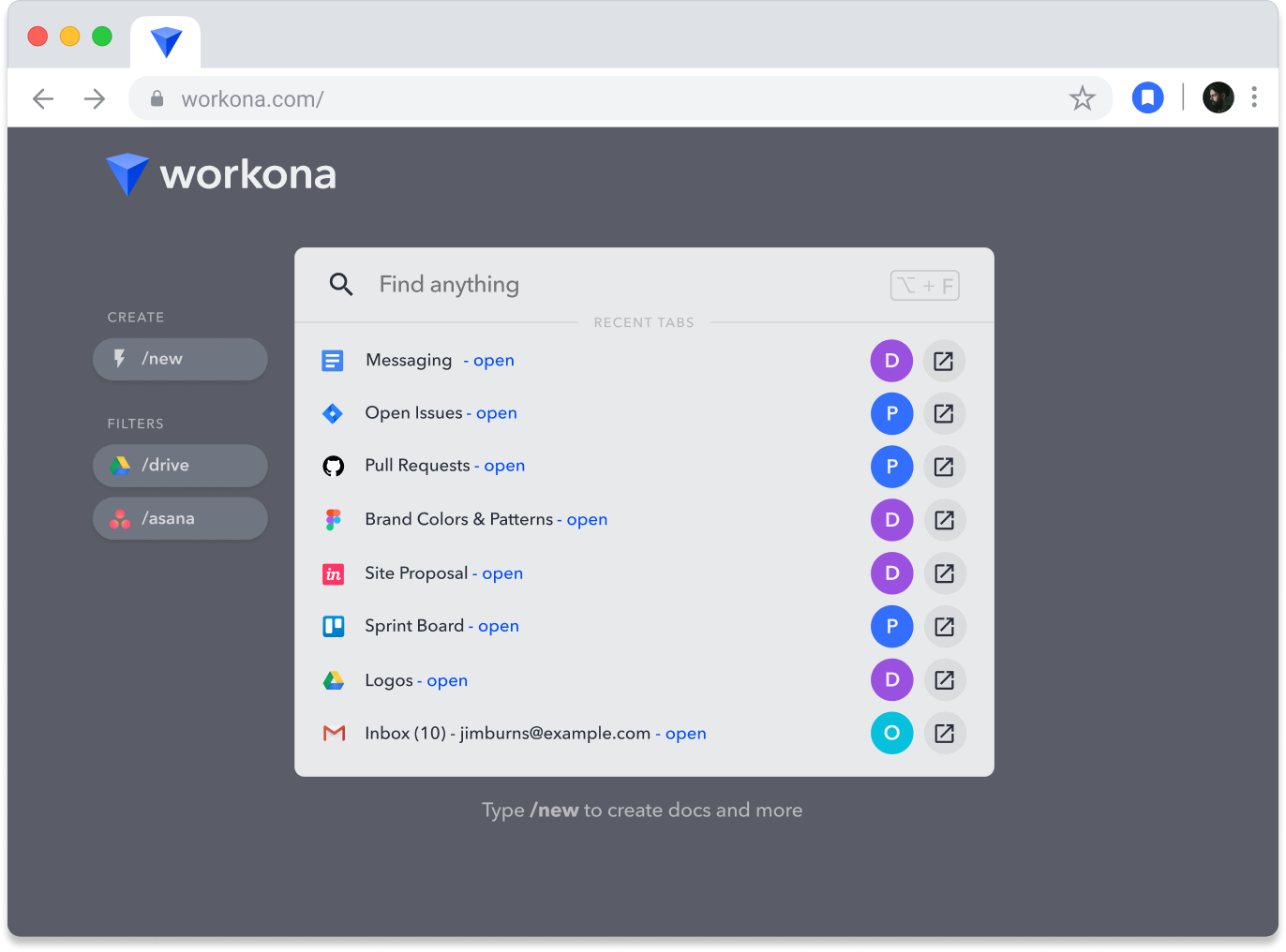Click the Jira icon beside Open Issues
The width and height of the screenshot is (1286, 952).
point(333,413)
